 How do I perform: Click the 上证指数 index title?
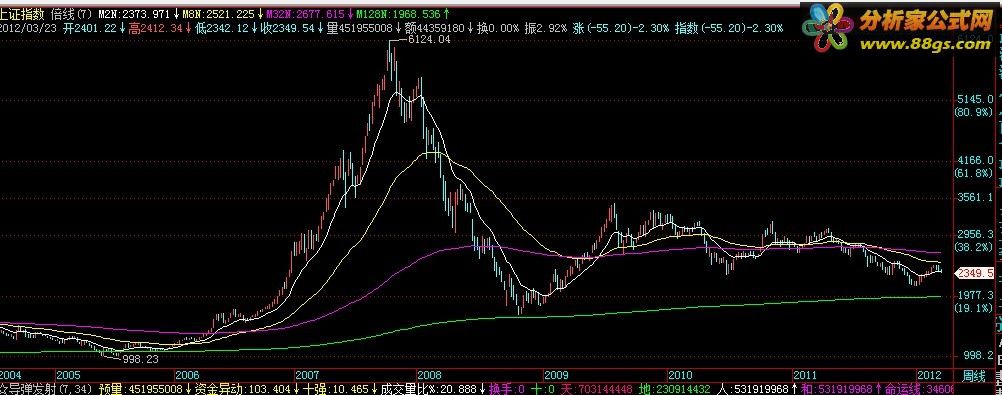[x=22, y=14]
